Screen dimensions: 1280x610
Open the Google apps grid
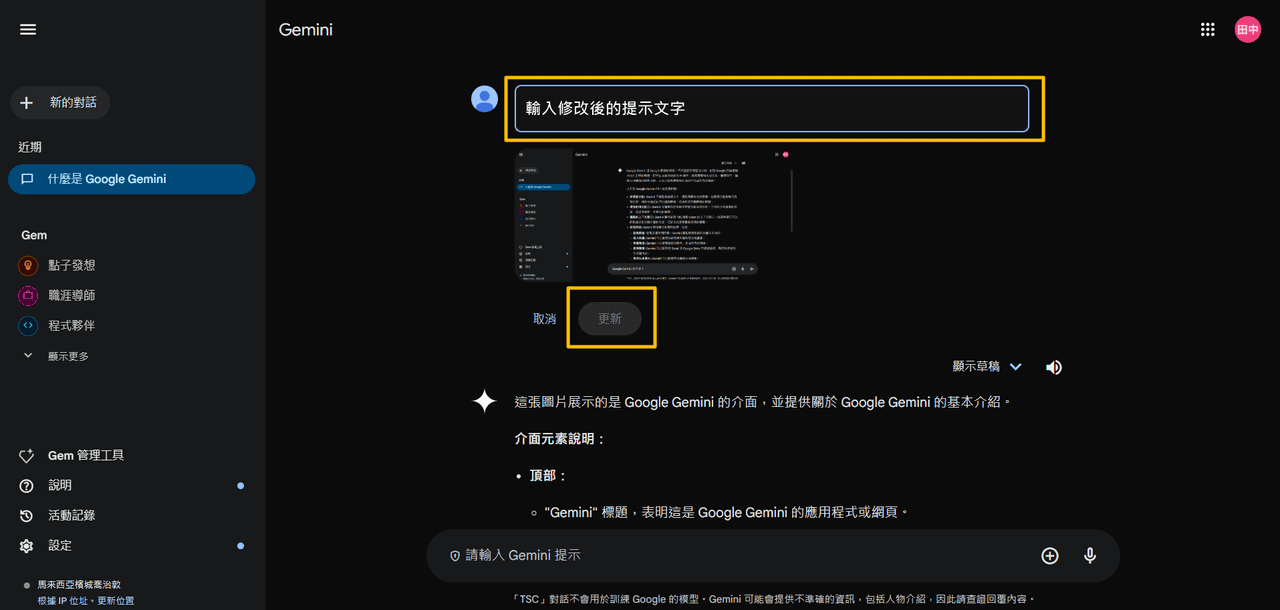1207,30
